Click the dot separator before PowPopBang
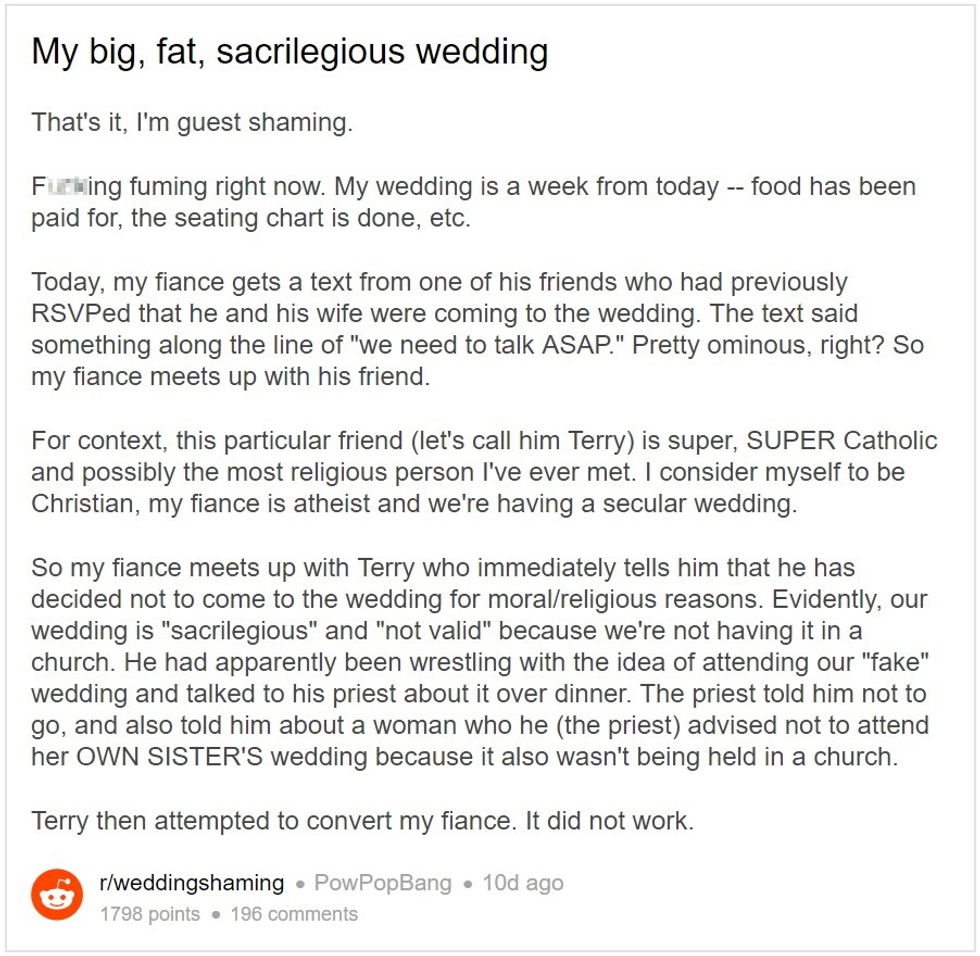Viewport: 980px width, 956px height. (301, 884)
